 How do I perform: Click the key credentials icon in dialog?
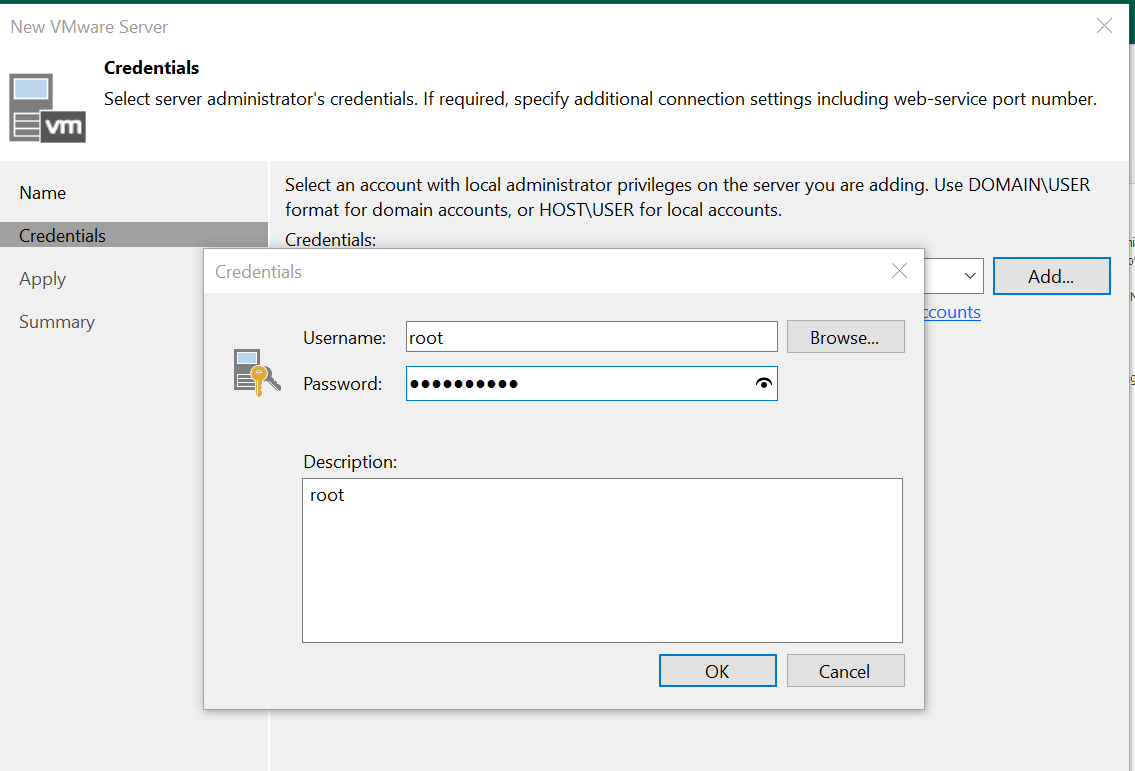pos(249,372)
